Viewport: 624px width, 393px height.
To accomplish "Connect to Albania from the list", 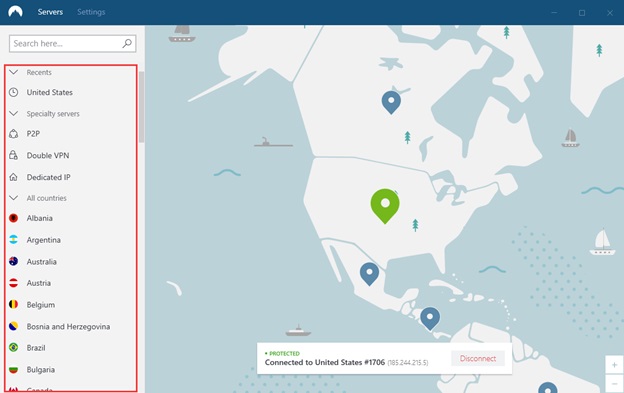I will pos(40,218).
